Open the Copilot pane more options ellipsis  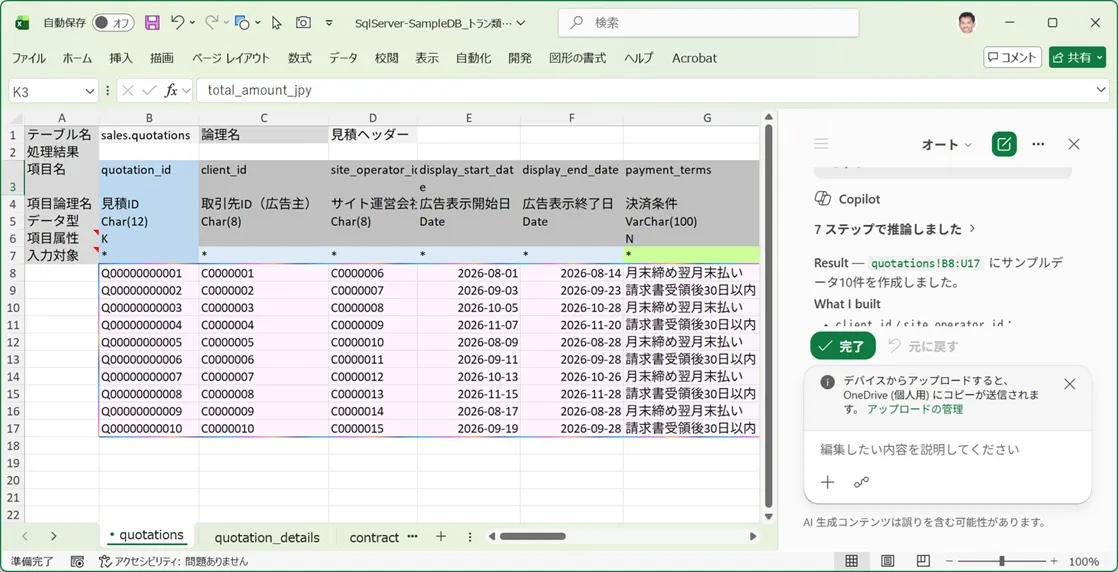1038,144
